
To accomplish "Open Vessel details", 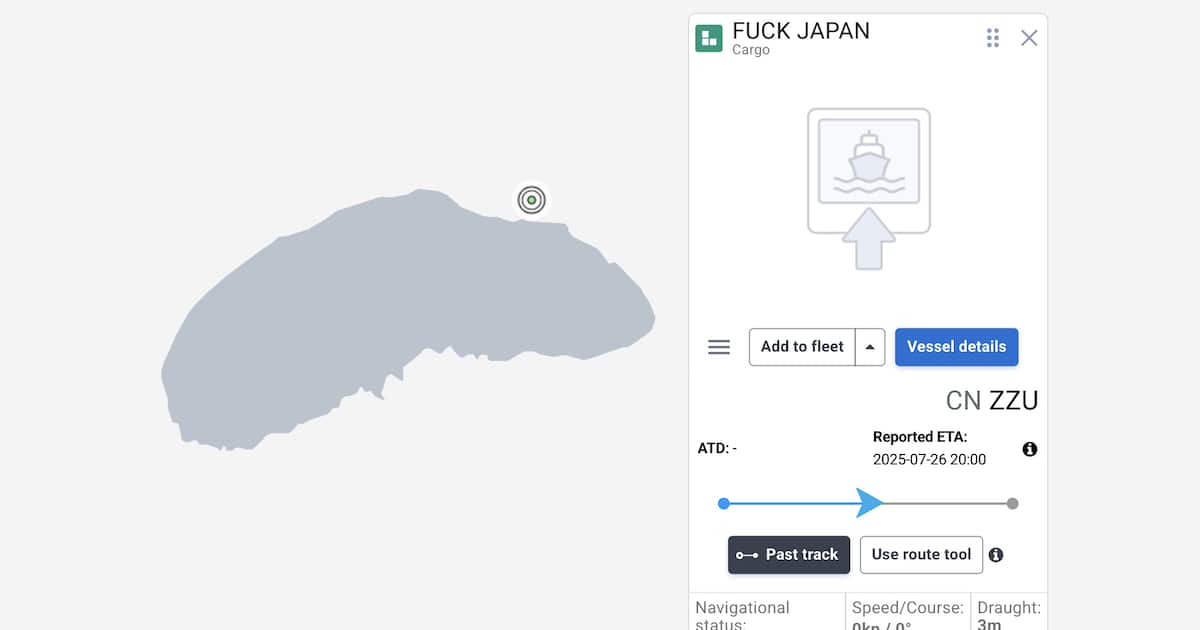I will [956, 347].
